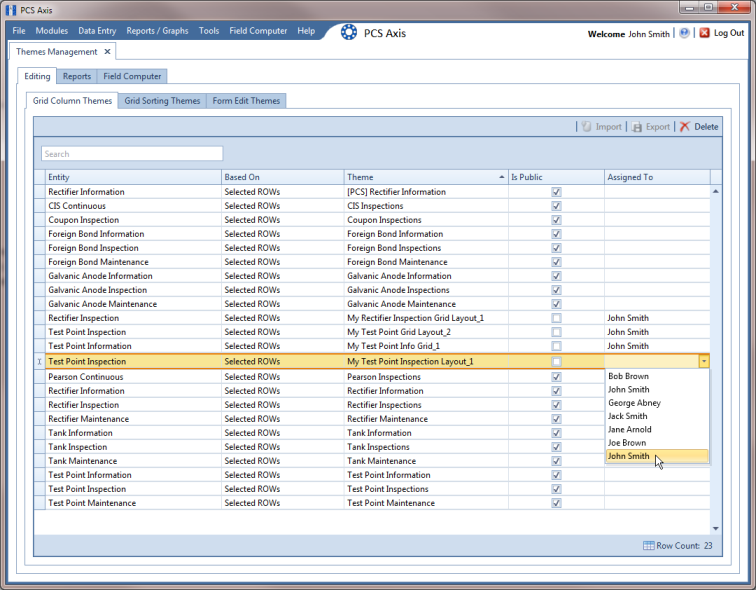Image resolution: width=756 pixels, height=590 pixels.
Task: Sort by the Is Public column header
Action: (x=556, y=177)
